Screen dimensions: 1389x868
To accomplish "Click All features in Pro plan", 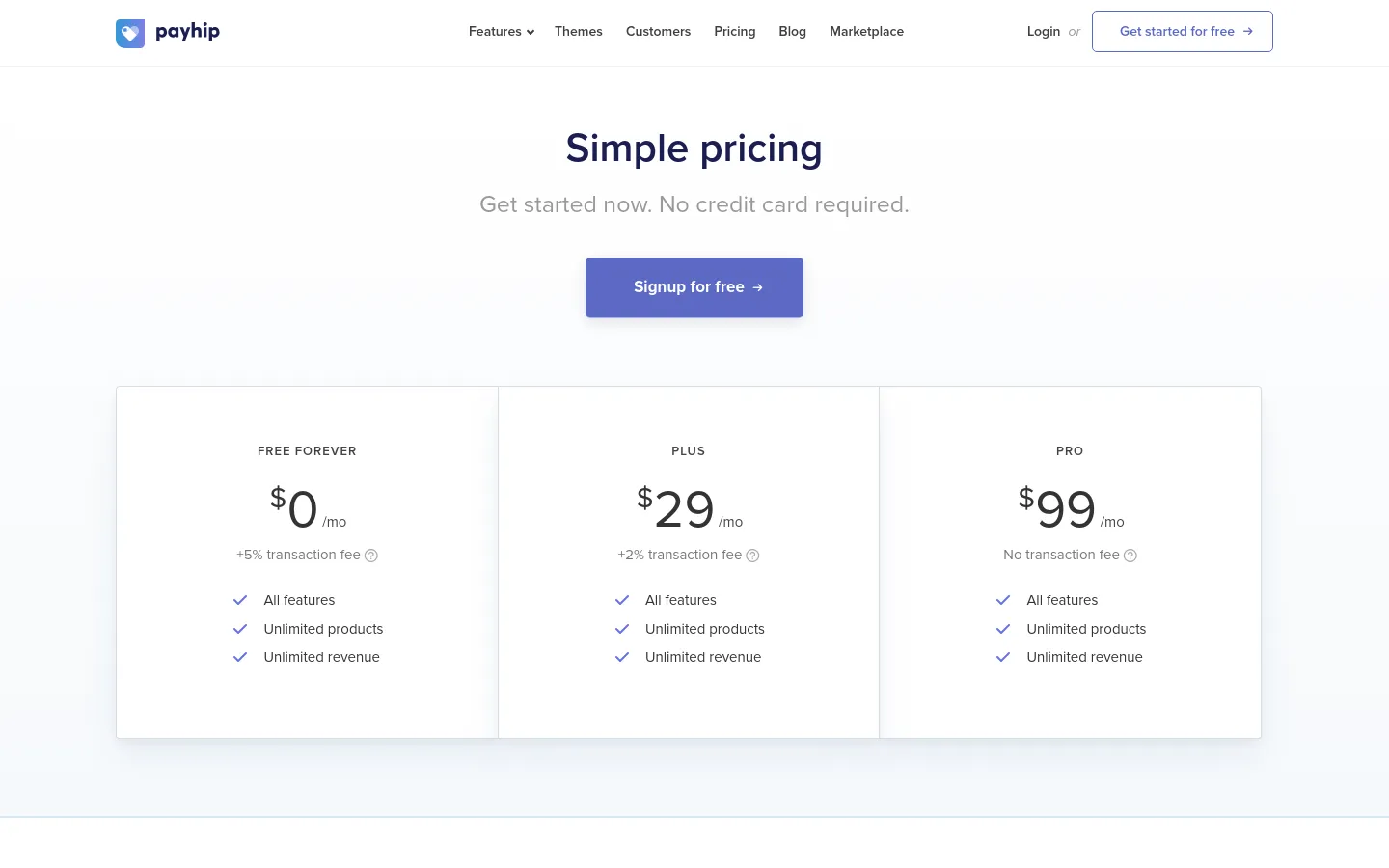I will pos(1062,600).
